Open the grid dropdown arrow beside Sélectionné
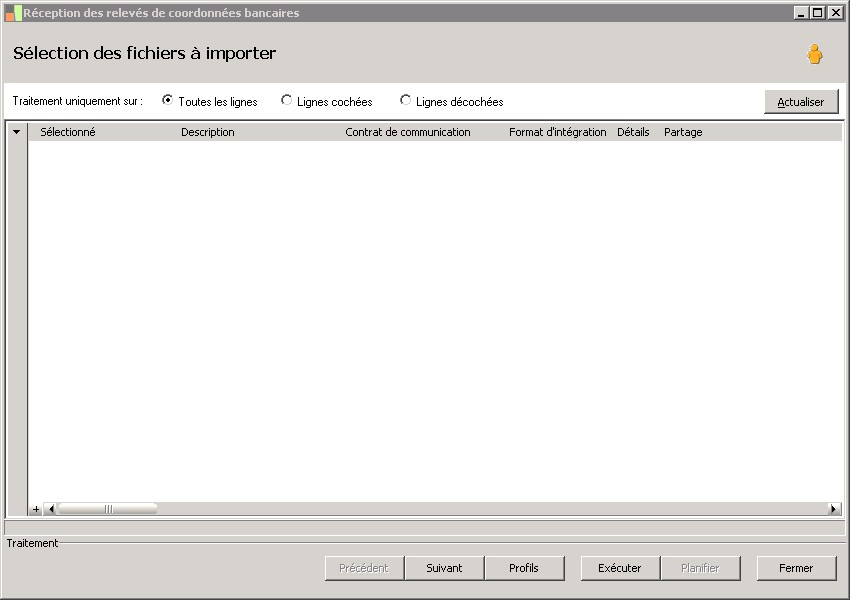This screenshot has height=600, width=850. click(17, 132)
